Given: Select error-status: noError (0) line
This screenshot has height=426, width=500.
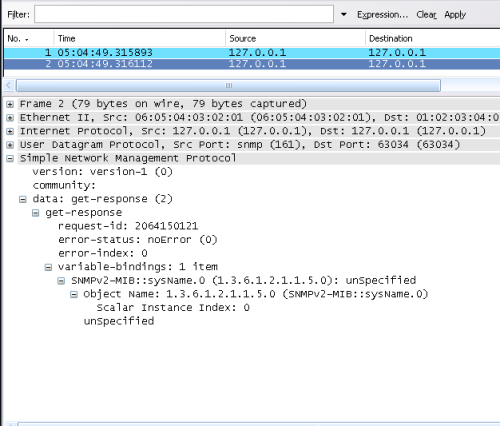Looking at the screenshot, I should pos(138,240).
